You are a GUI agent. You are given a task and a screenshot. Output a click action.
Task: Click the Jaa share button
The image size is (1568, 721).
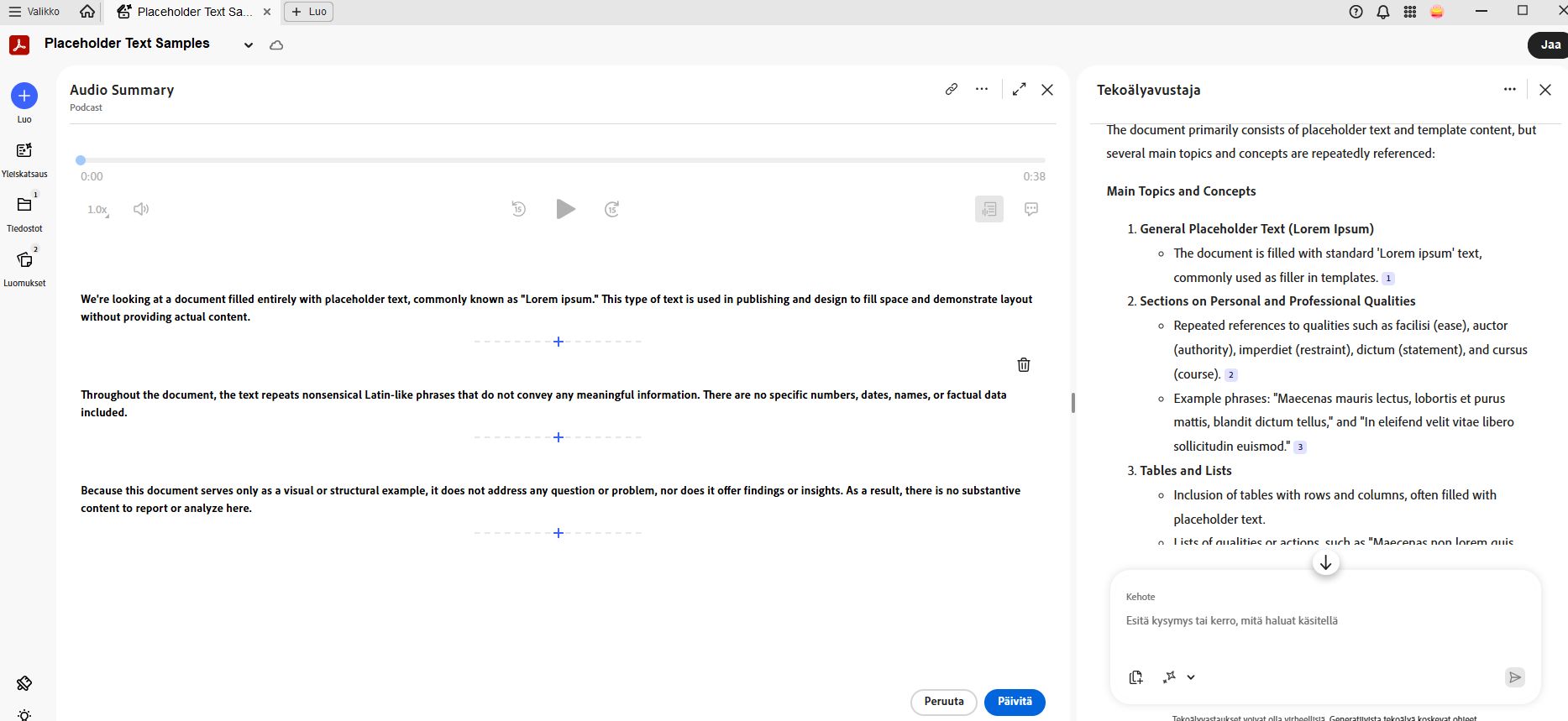[1549, 45]
